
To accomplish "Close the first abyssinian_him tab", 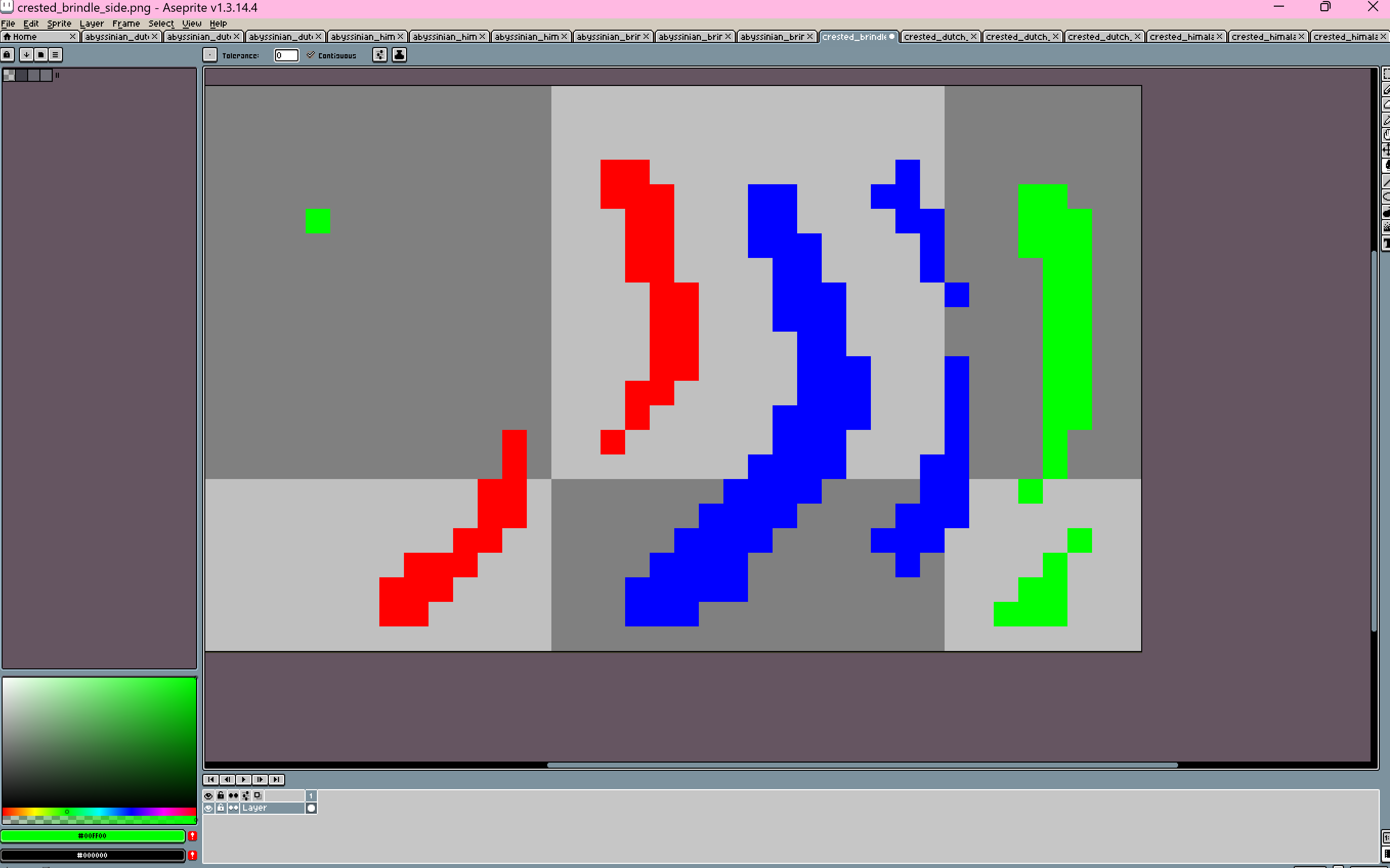I will [401, 37].
